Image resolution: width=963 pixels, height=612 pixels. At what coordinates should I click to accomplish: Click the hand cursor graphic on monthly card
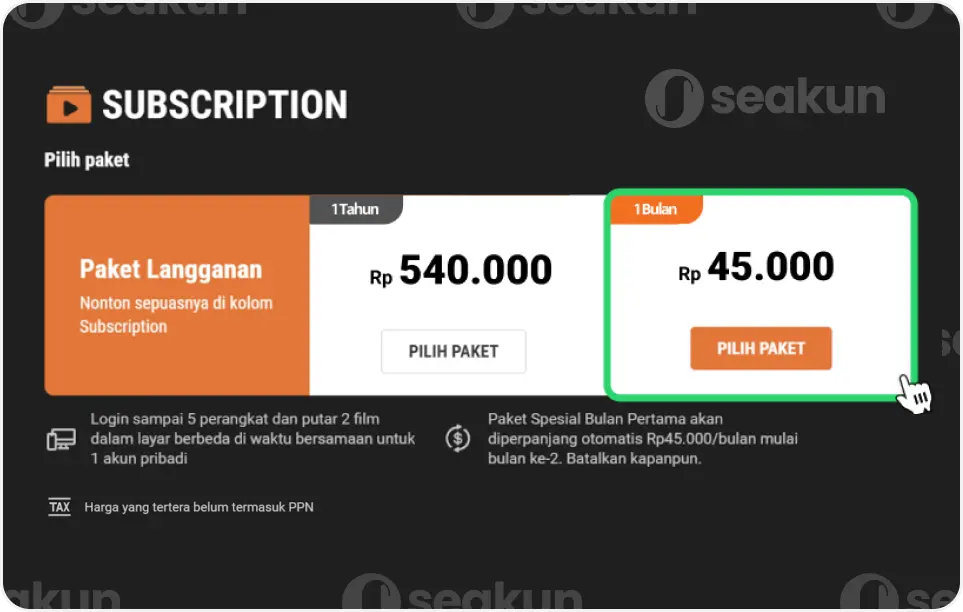tap(916, 393)
